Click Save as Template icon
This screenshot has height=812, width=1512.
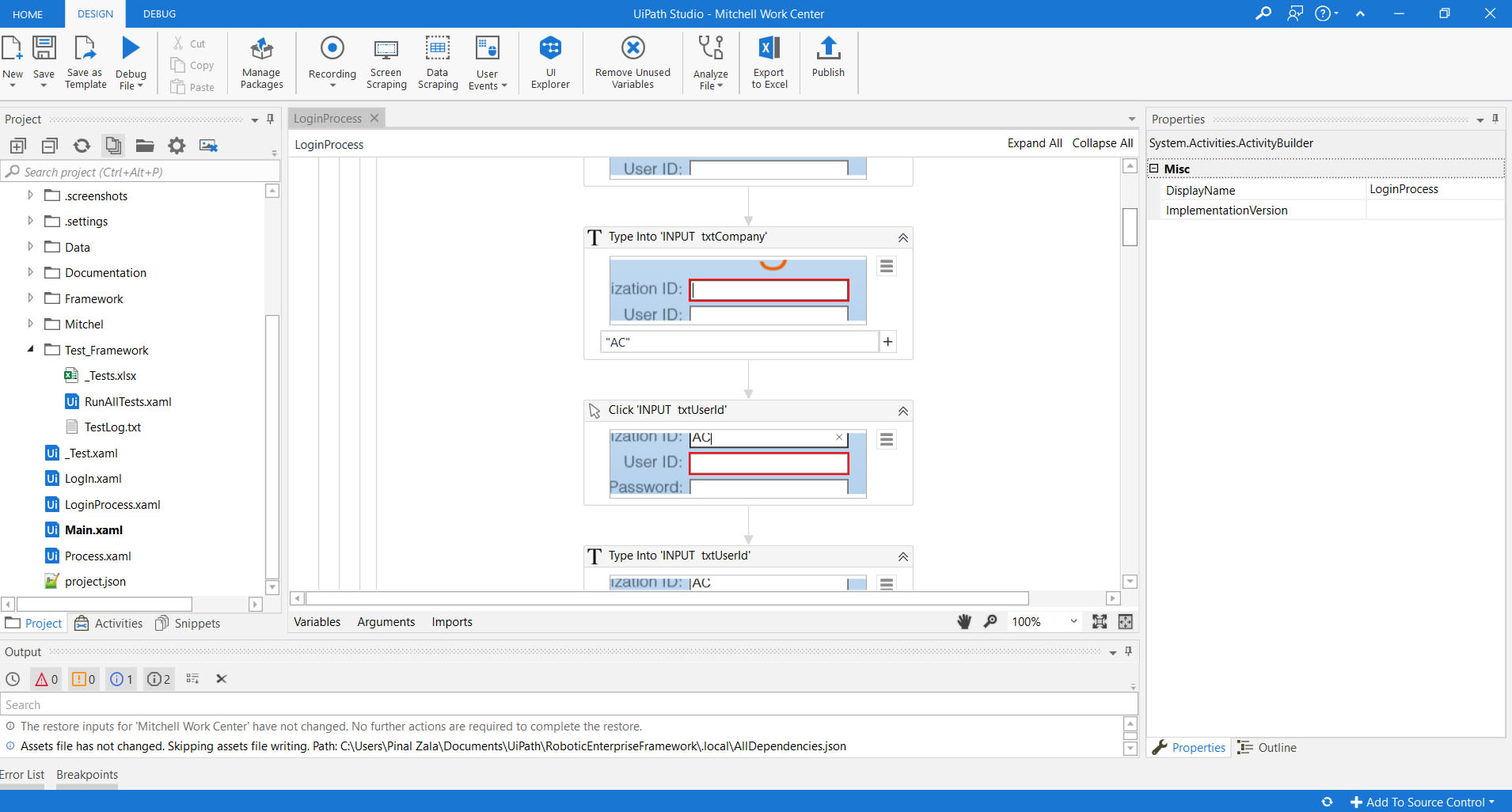pyautogui.click(x=85, y=49)
